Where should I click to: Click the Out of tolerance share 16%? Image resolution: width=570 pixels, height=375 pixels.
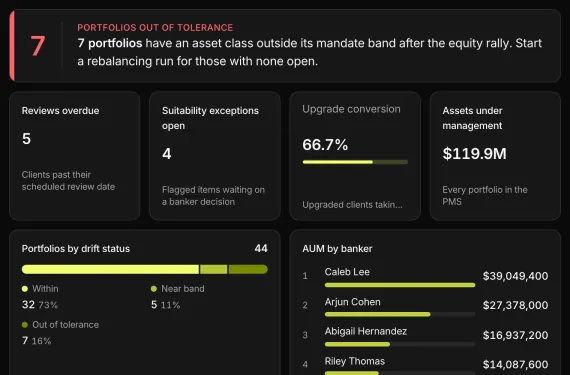pyautogui.click(x=41, y=341)
